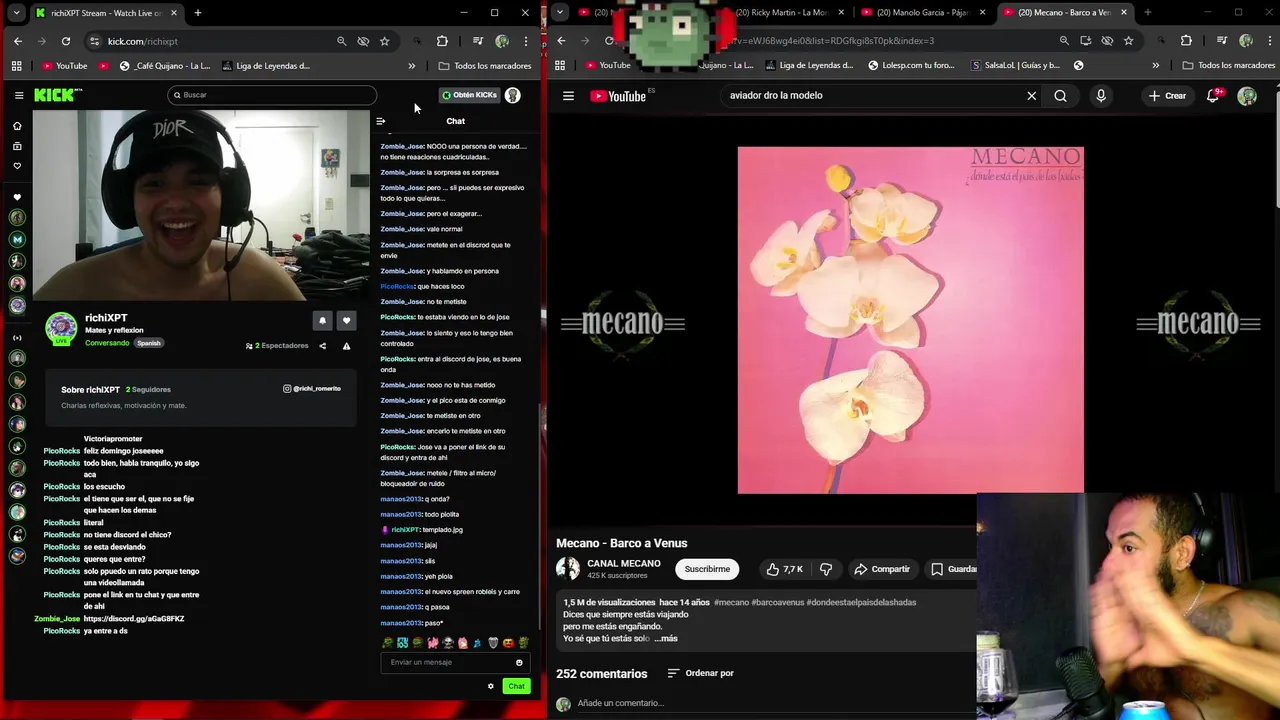Click the YouTube logo
Image resolution: width=1280 pixels, height=720 pixels.
click(618, 96)
